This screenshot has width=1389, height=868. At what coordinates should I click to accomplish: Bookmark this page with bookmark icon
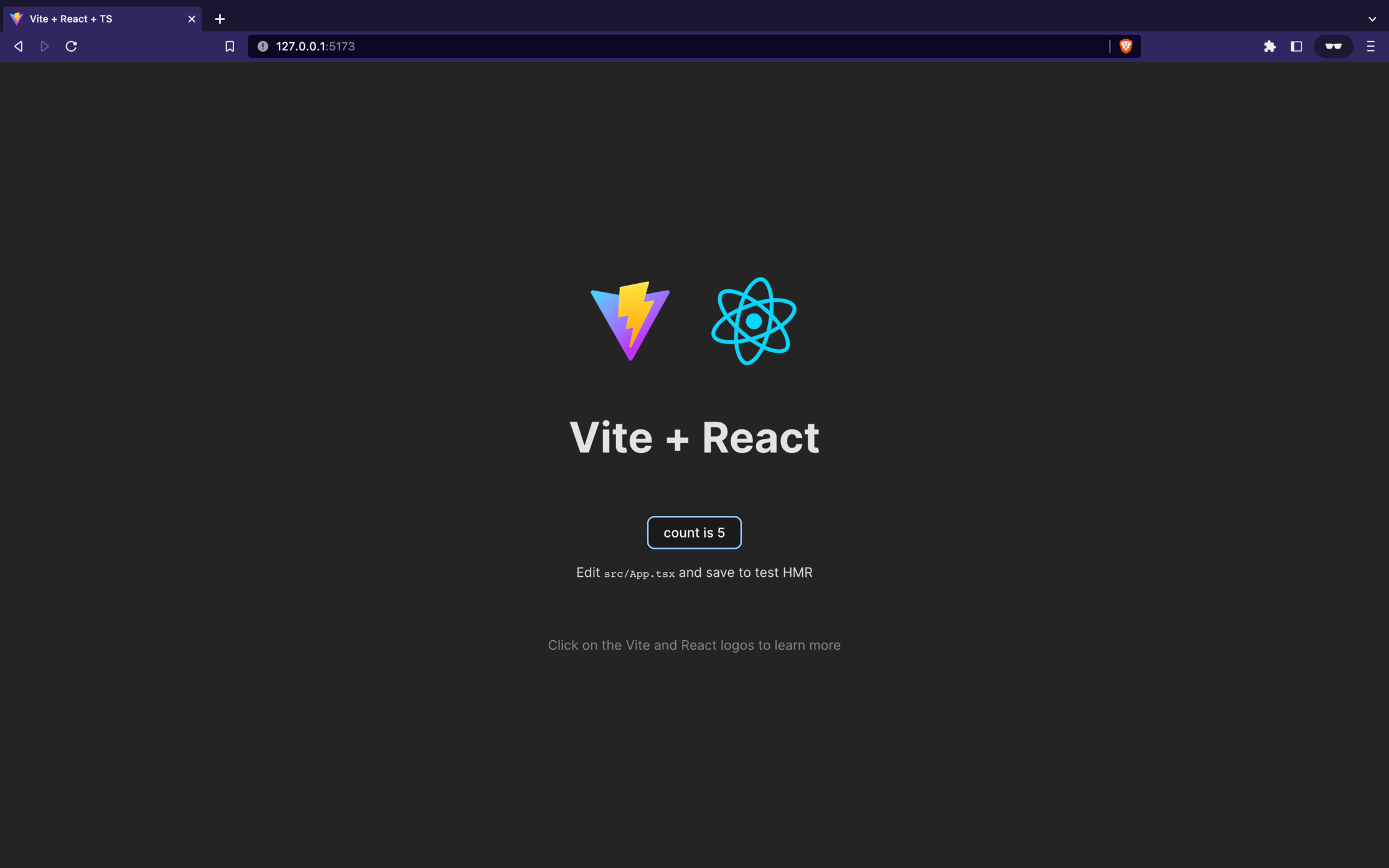[x=230, y=46]
